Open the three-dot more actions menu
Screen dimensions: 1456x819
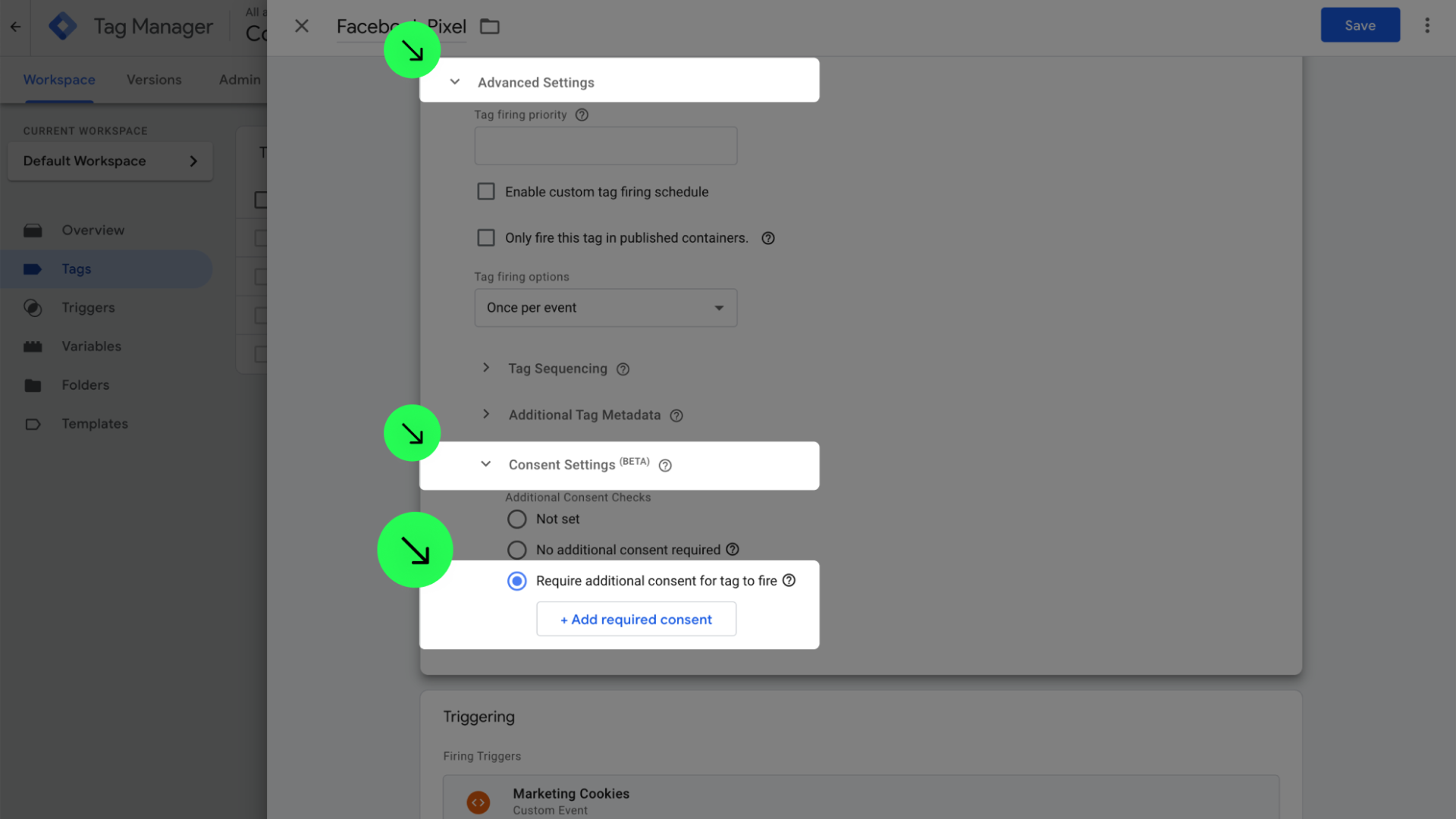point(1426,26)
